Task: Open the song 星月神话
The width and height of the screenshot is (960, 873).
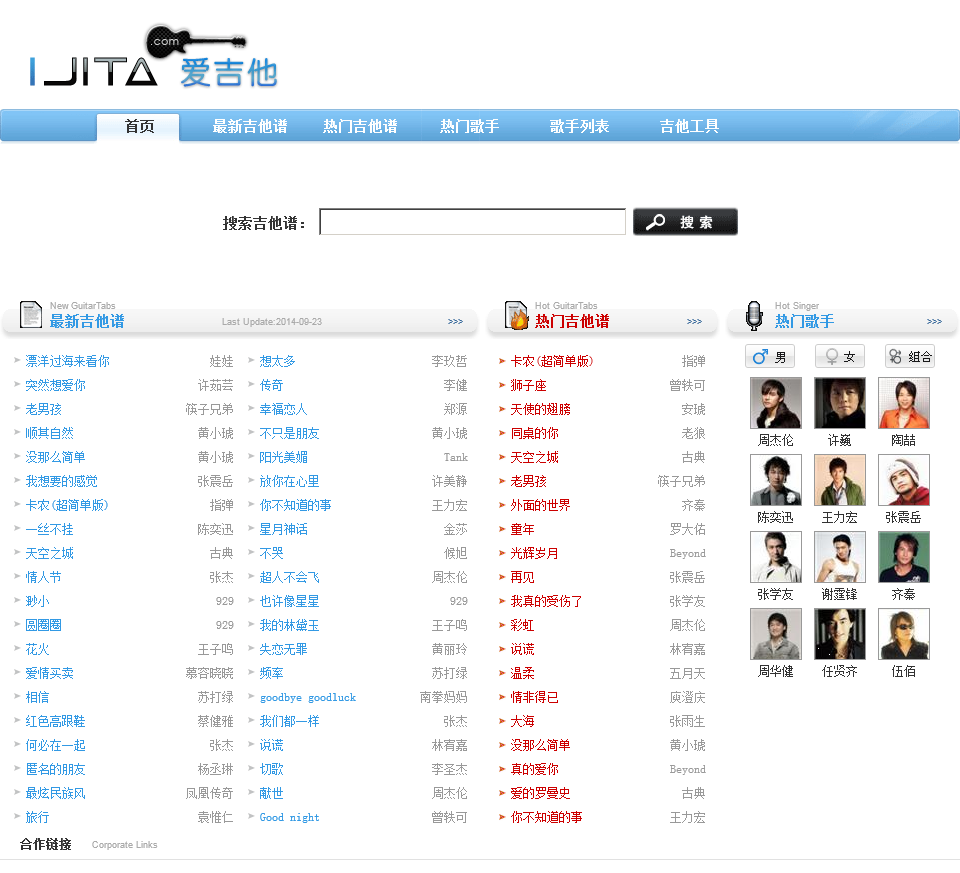Action: 283,530
